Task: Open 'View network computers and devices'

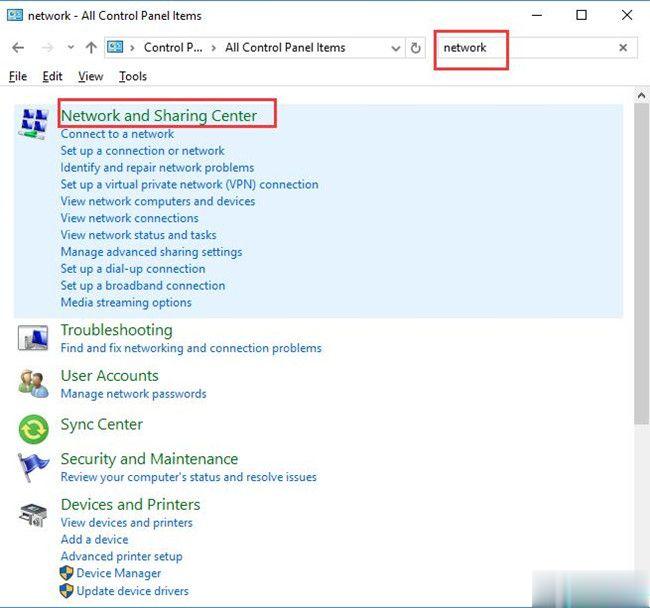Action: [158, 201]
